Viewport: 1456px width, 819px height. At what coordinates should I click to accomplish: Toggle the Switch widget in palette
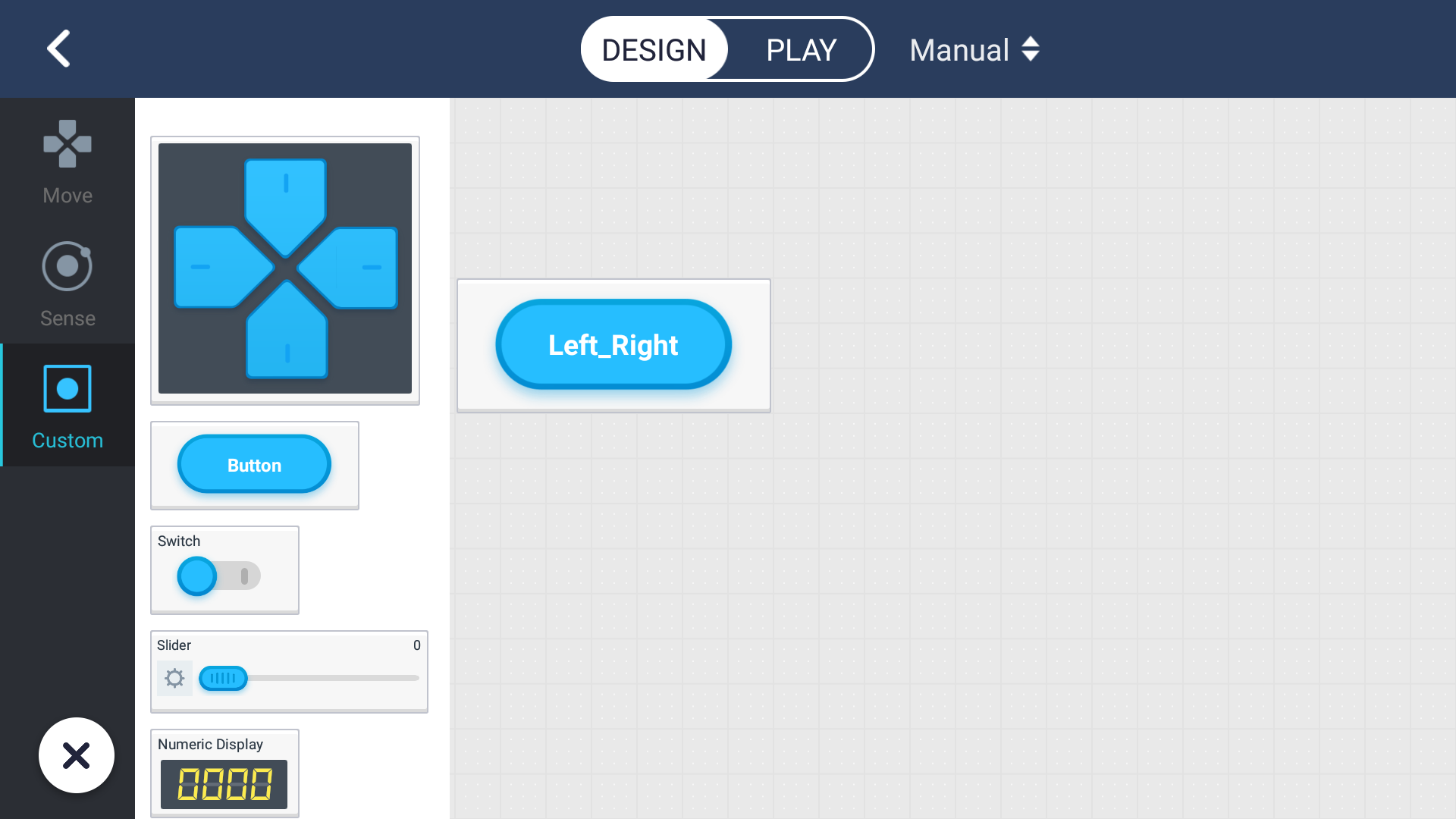tap(218, 576)
